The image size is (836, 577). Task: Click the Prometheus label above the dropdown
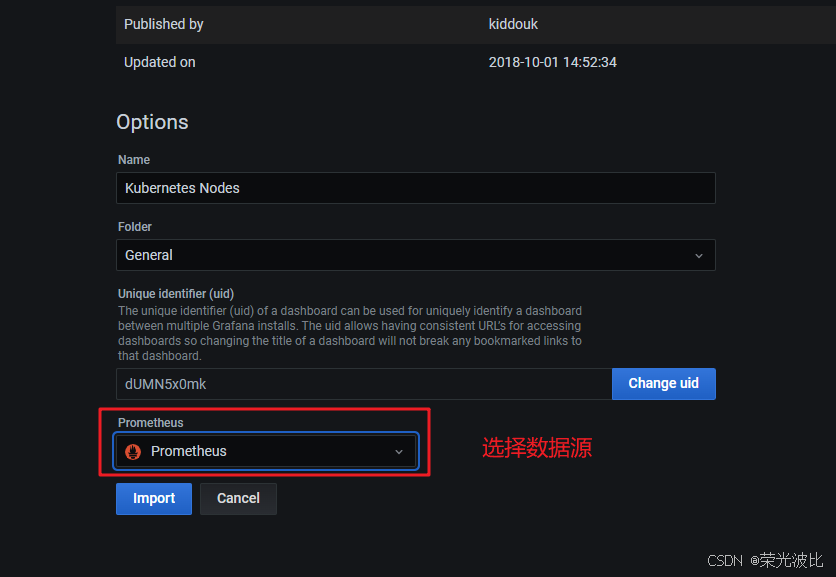click(x=150, y=423)
